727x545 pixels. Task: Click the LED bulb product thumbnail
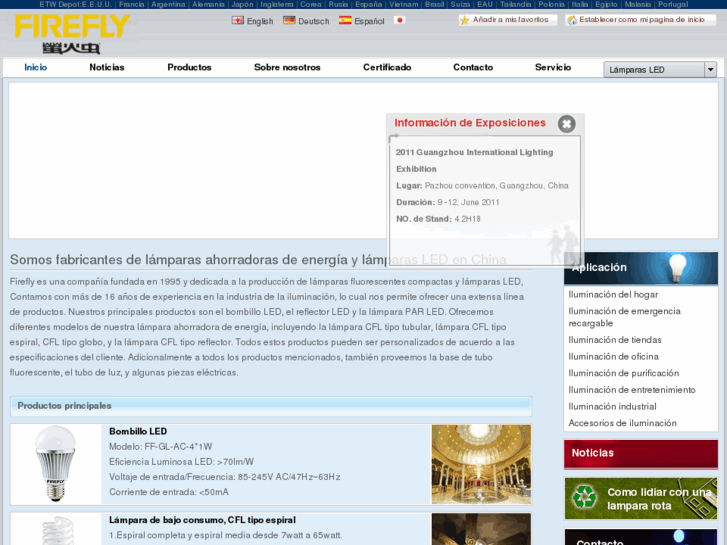coord(56,464)
